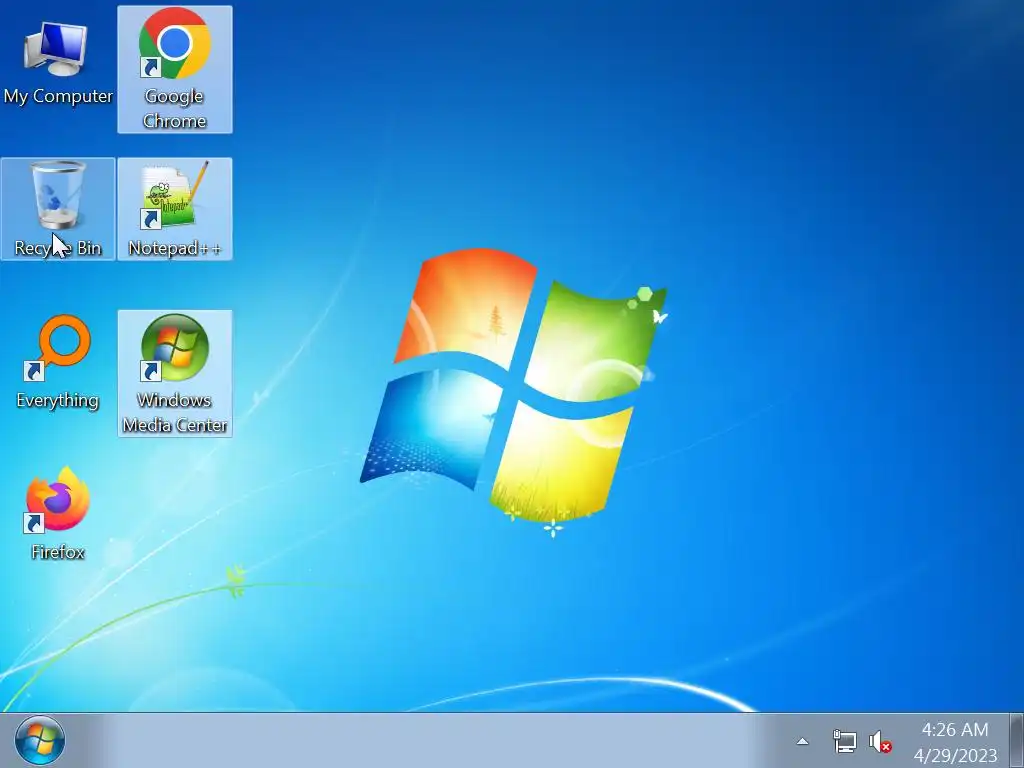This screenshot has height=768, width=1024.
Task: Click the muted volume speaker icon
Action: pos(880,742)
